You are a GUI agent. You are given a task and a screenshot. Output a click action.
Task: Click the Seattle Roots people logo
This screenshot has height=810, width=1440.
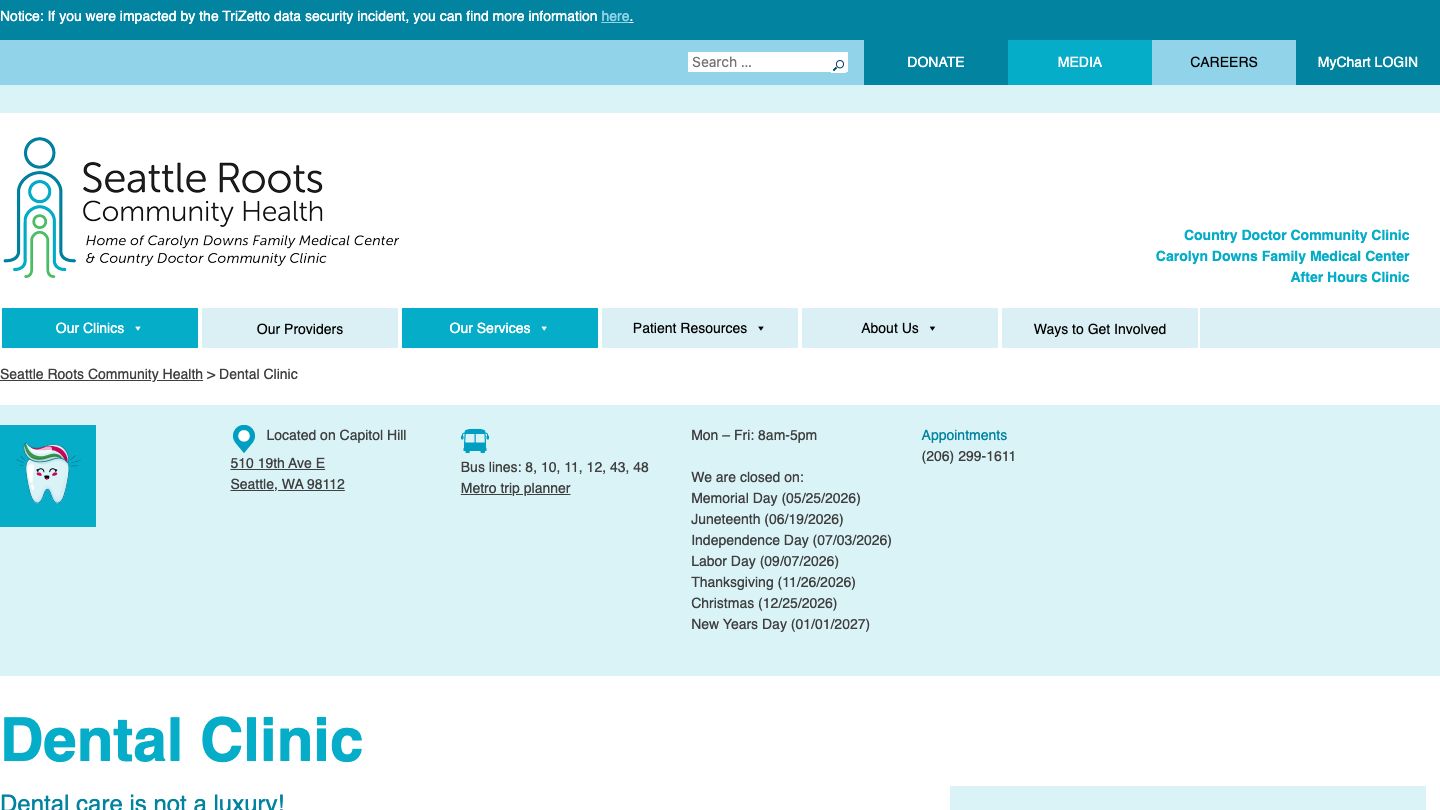click(x=40, y=208)
